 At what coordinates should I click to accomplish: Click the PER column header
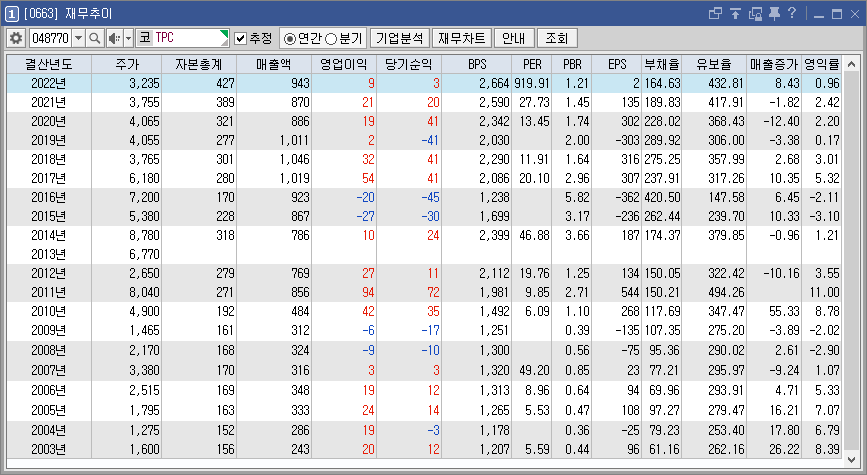(532, 64)
